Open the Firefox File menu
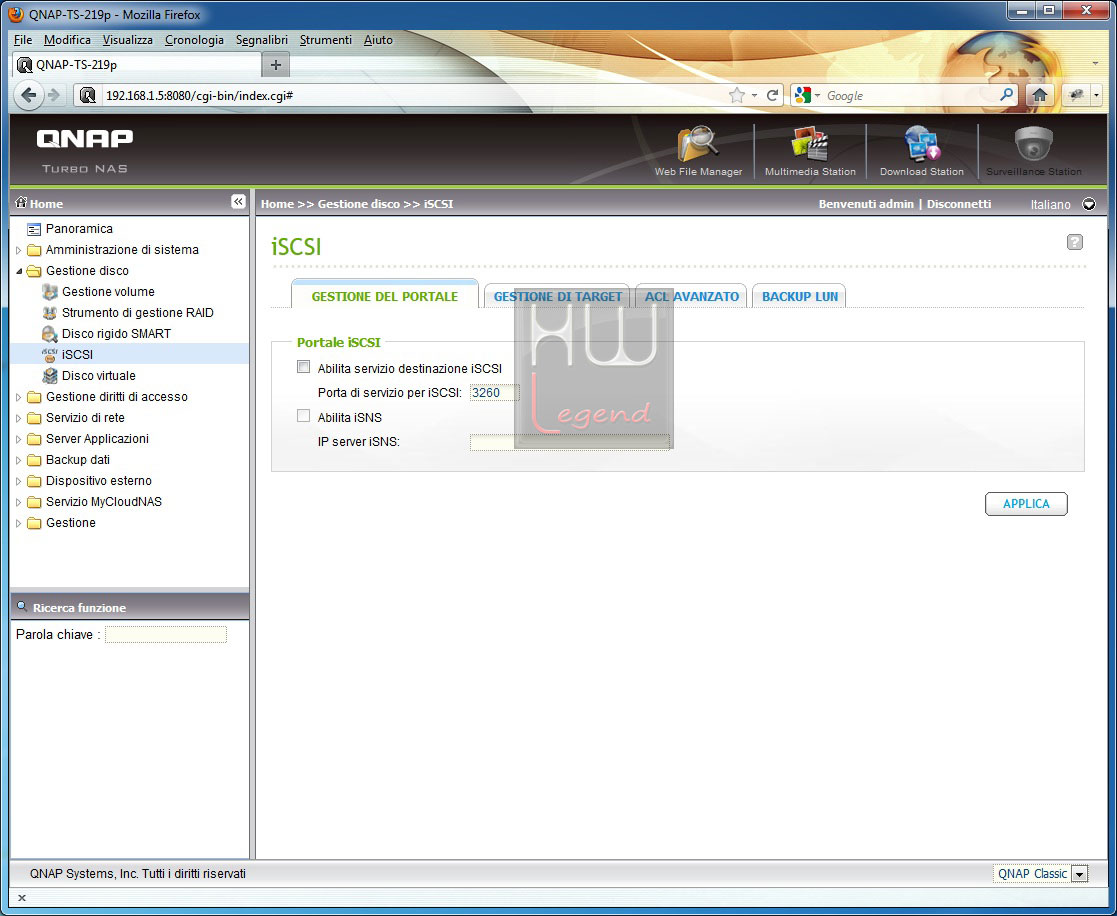Screen dimensions: 1117x916 pyautogui.click(x=23, y=40)
